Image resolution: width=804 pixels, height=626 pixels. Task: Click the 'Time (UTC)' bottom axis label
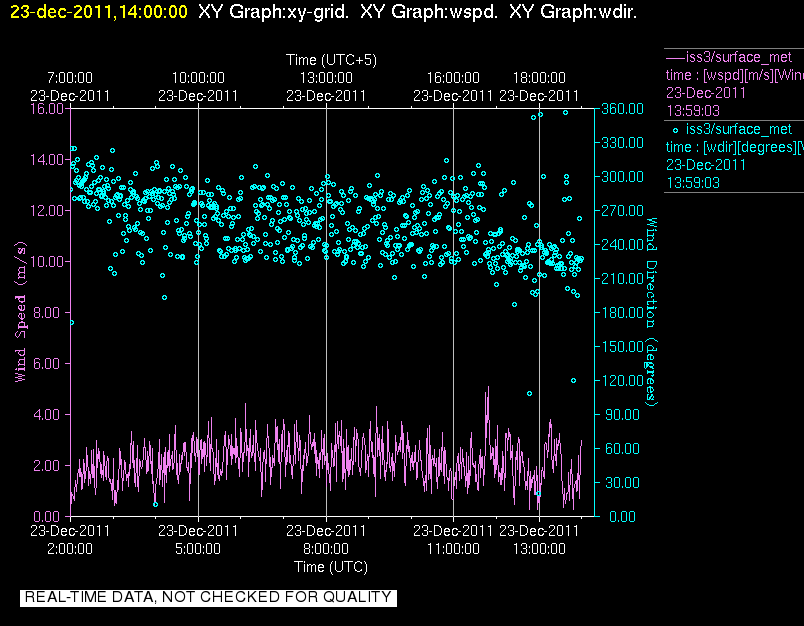click(x=331, y=567)
